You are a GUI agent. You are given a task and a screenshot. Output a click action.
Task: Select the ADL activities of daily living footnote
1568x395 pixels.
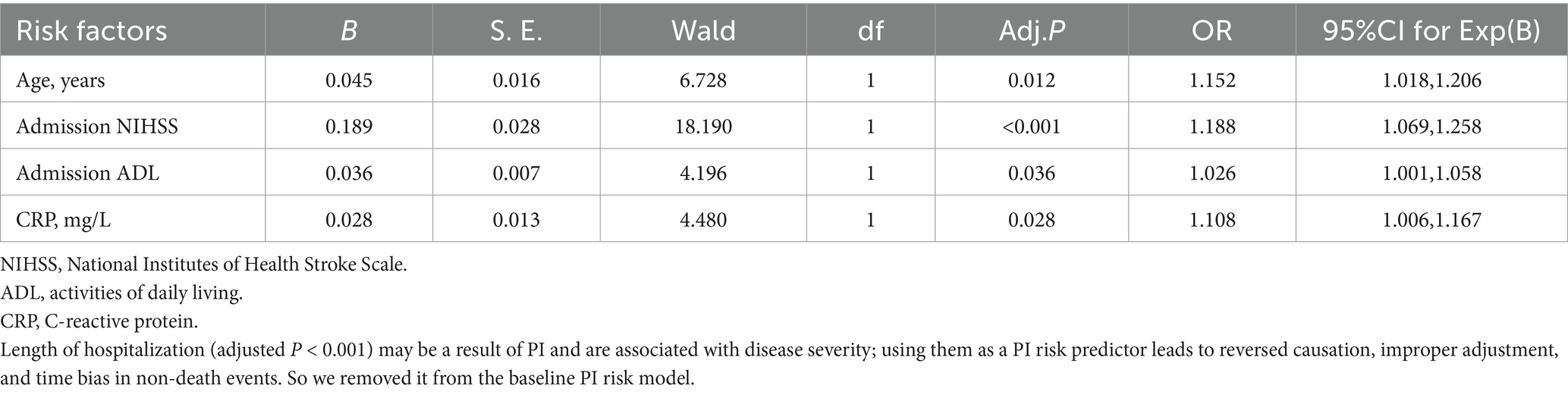tap(122, 293)
